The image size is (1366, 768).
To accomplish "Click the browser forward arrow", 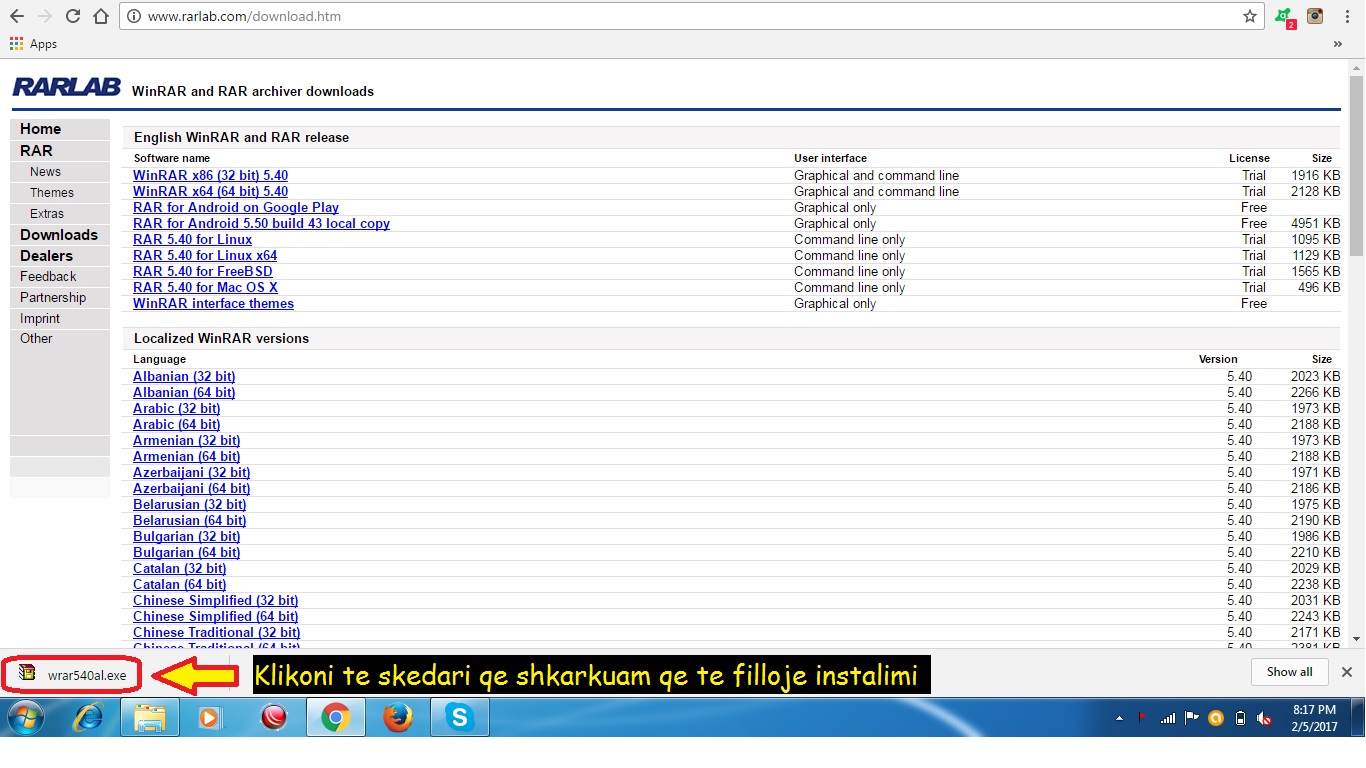I will tap(45, 16).
